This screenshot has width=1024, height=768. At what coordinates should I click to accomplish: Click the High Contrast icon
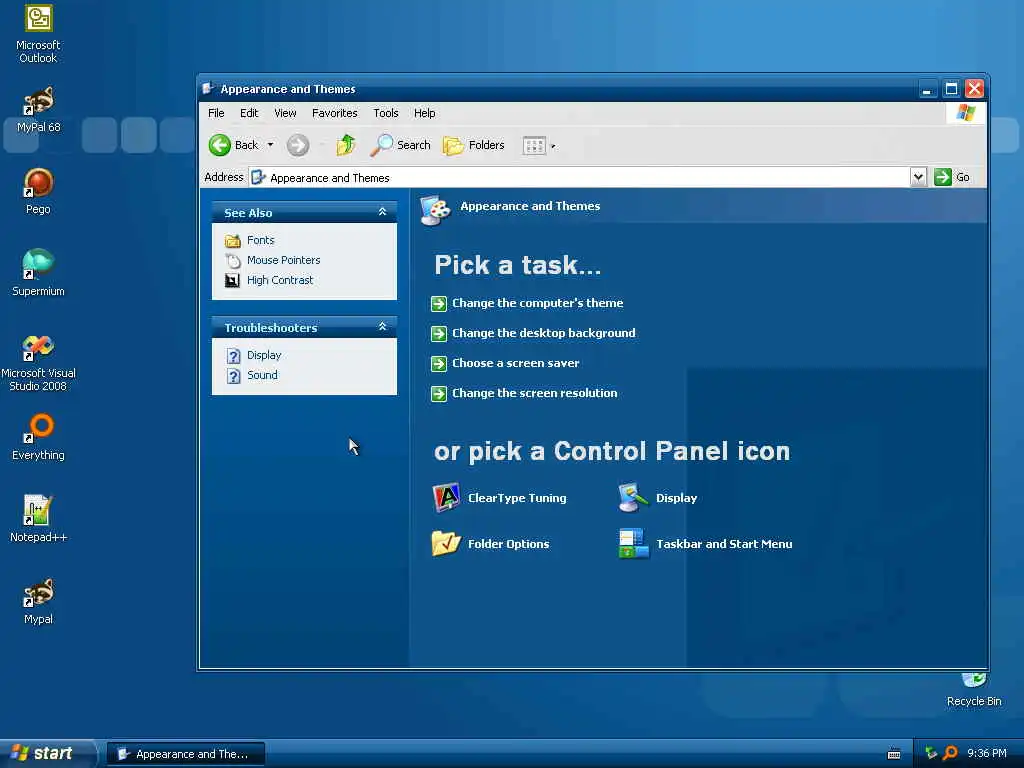(x=232, y=280)
